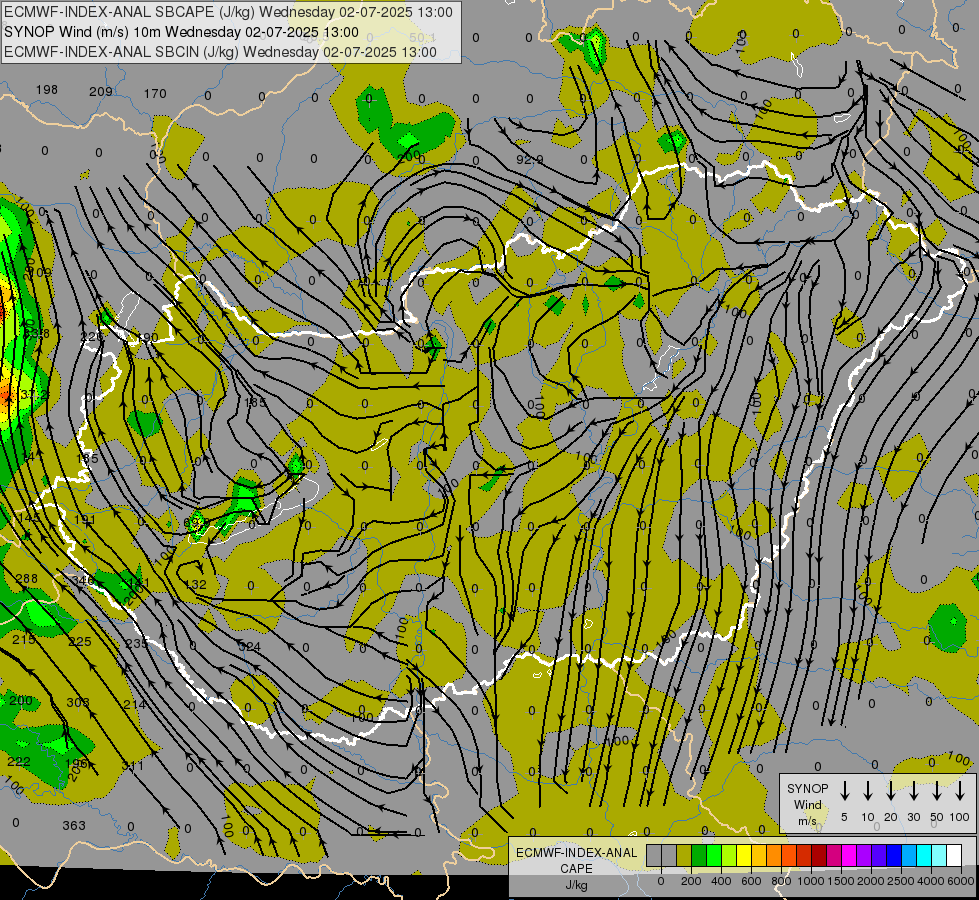Click the 100 m/s wind arrow in legend

click(960, 791)
